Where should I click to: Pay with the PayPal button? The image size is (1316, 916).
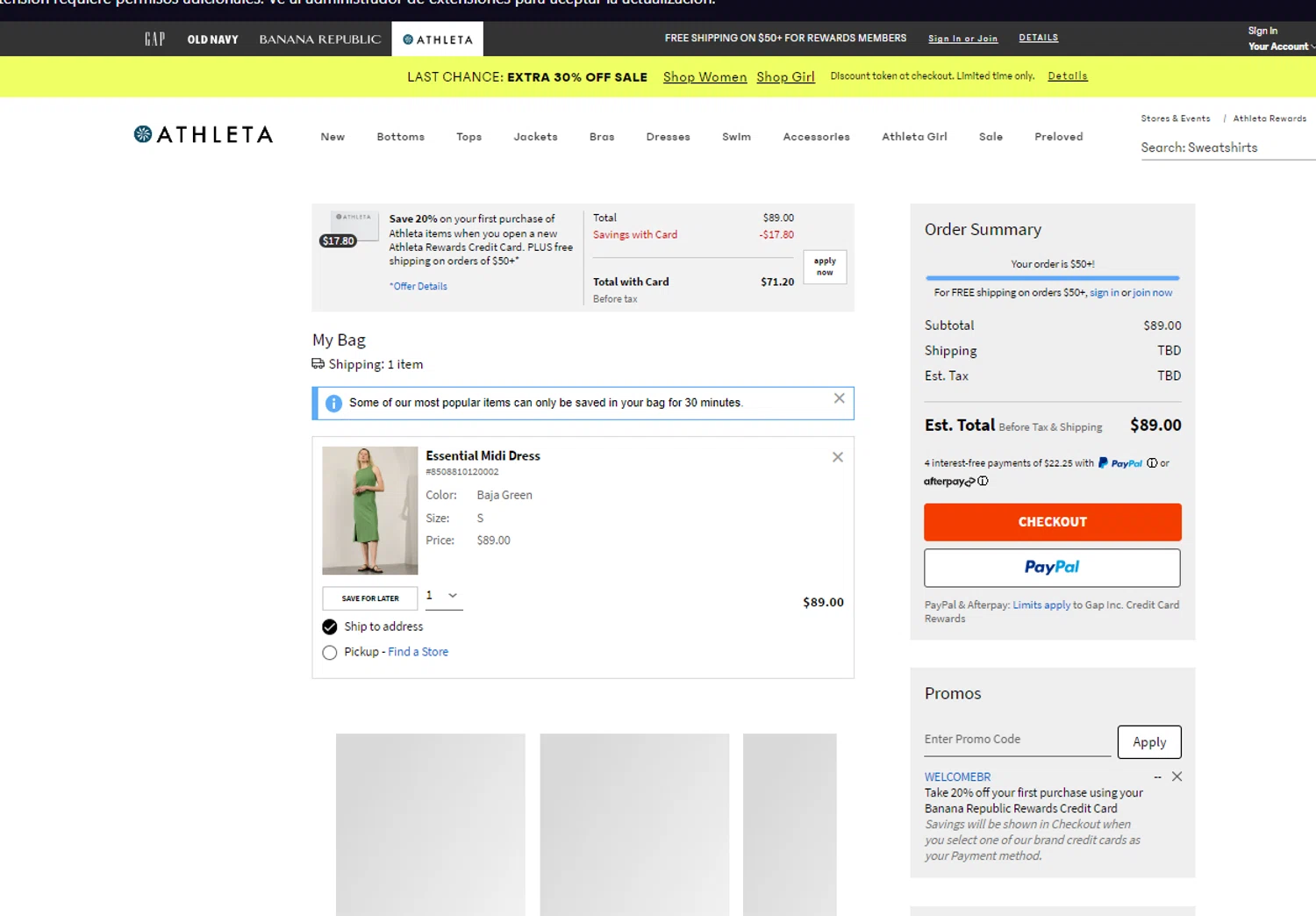pyautogui.click(x=1053, y=568)
